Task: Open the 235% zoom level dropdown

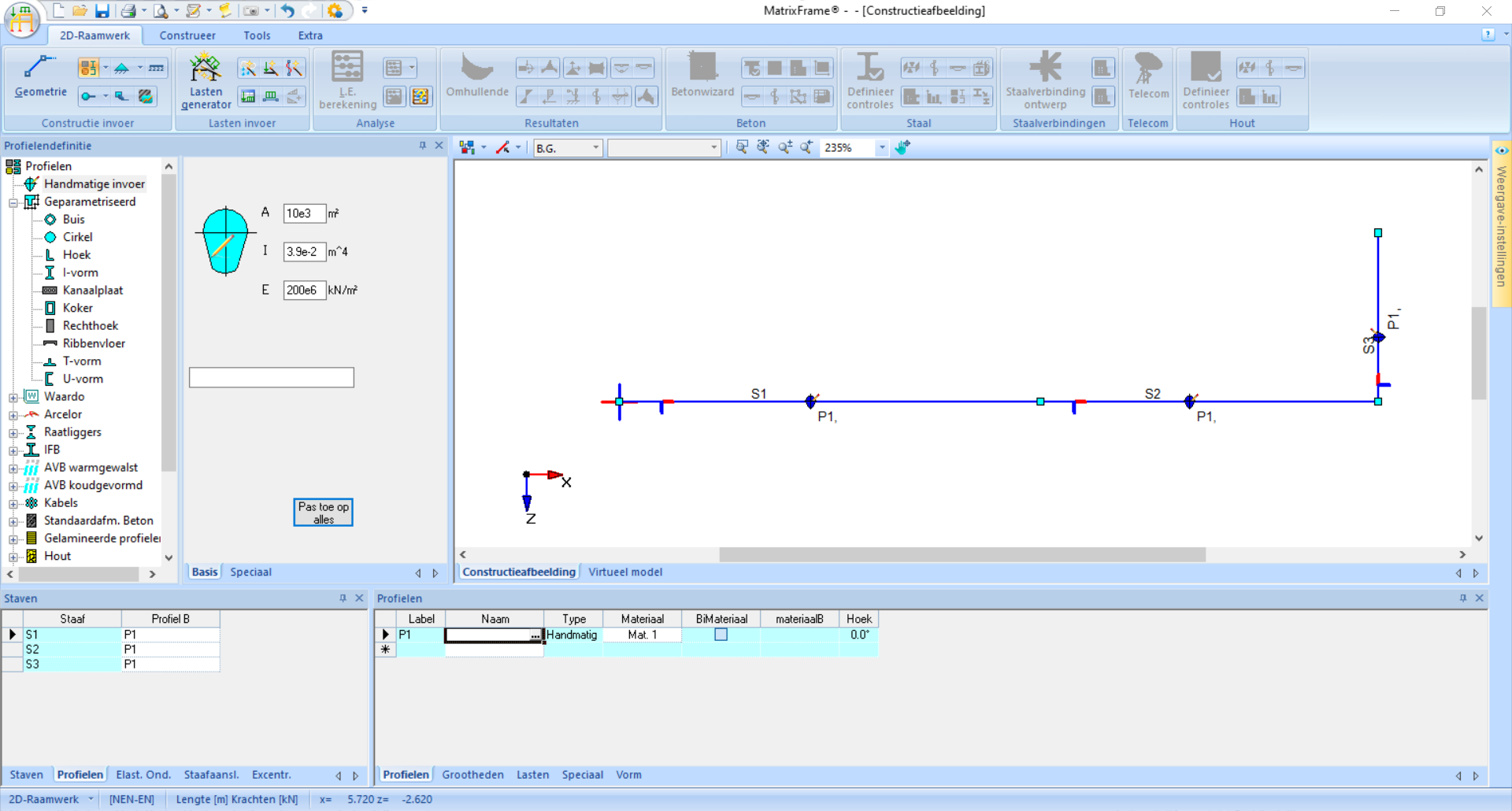Action: pyautogui.click(x=882, y=148)
